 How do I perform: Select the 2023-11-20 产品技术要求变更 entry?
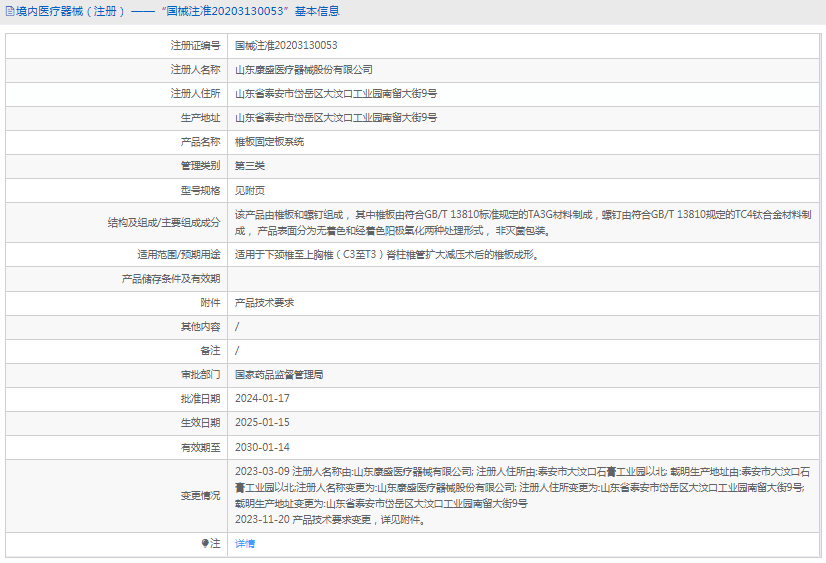click(331, 520)
